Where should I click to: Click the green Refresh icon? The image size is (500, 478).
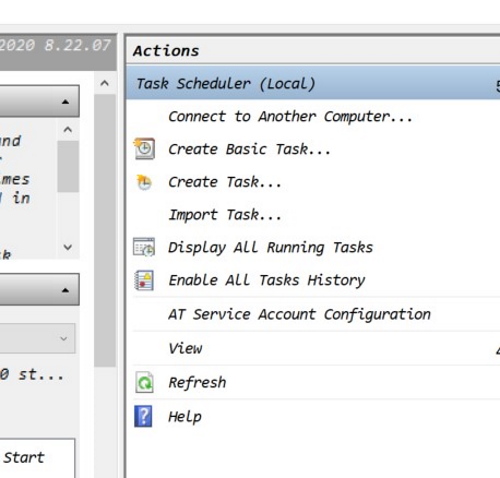pos(144,382)
